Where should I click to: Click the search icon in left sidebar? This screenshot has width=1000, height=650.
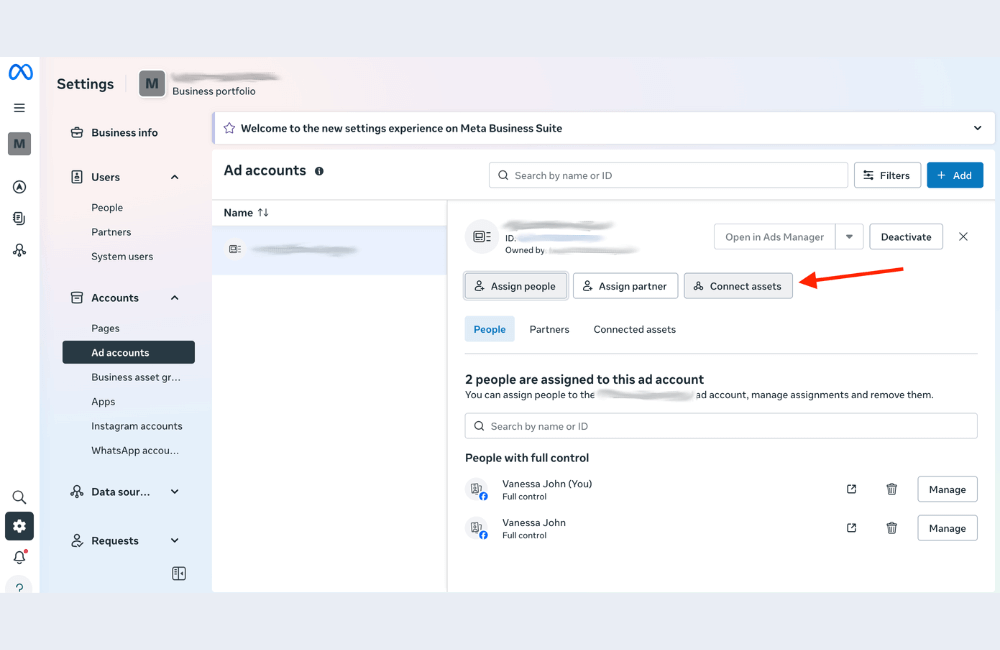tap(19, 496)
